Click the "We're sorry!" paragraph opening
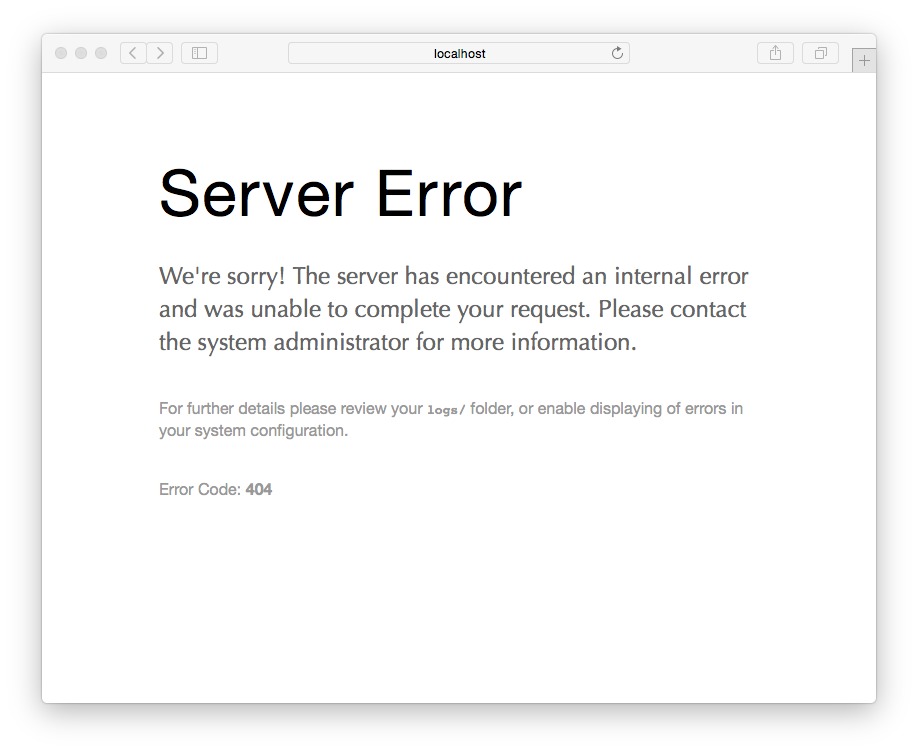918x753 pixels. click(222, 276)
